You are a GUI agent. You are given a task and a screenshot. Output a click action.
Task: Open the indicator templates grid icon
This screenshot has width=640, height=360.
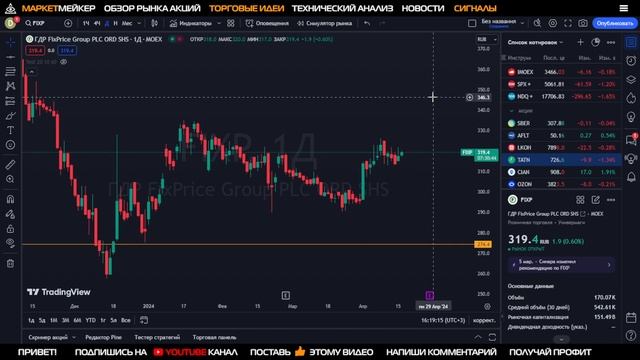[231, 23]
